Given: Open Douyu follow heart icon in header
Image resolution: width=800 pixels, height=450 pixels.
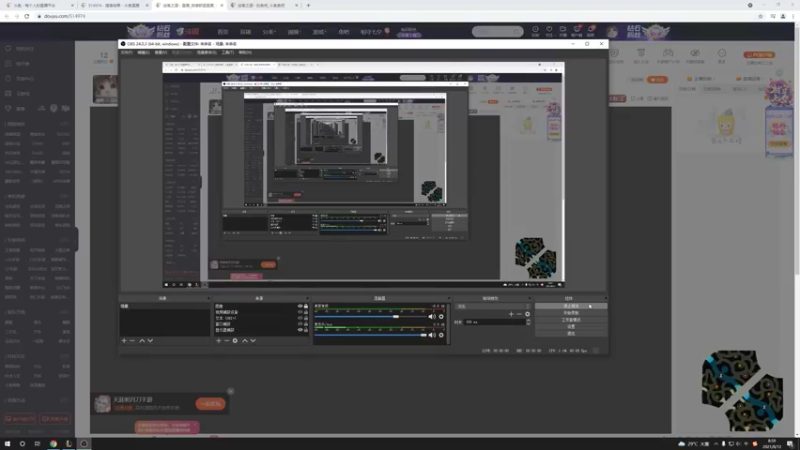Looking at the screenshot, I should 549,31.
